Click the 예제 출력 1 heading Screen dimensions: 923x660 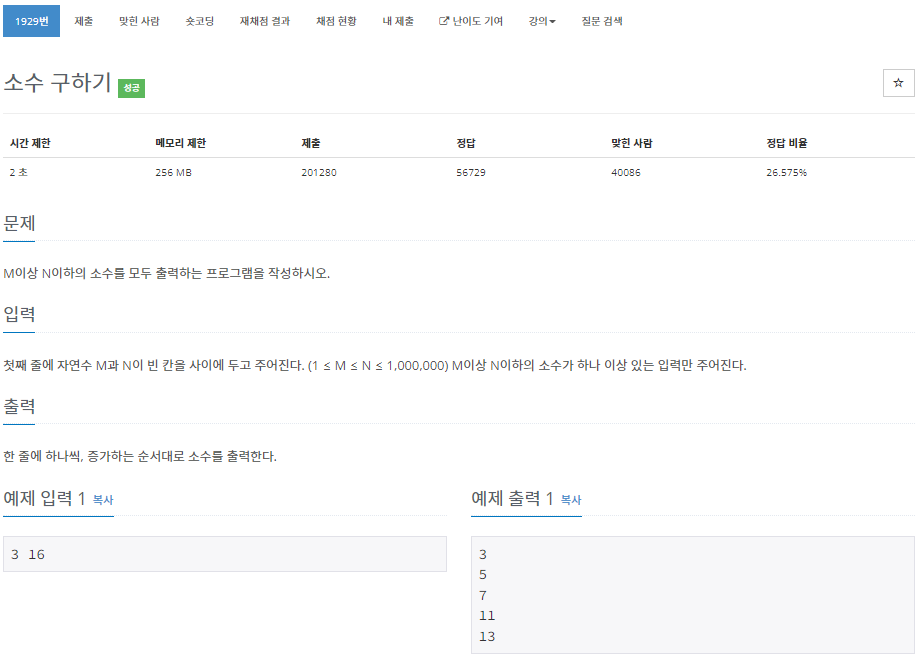(x=512, y=499)
